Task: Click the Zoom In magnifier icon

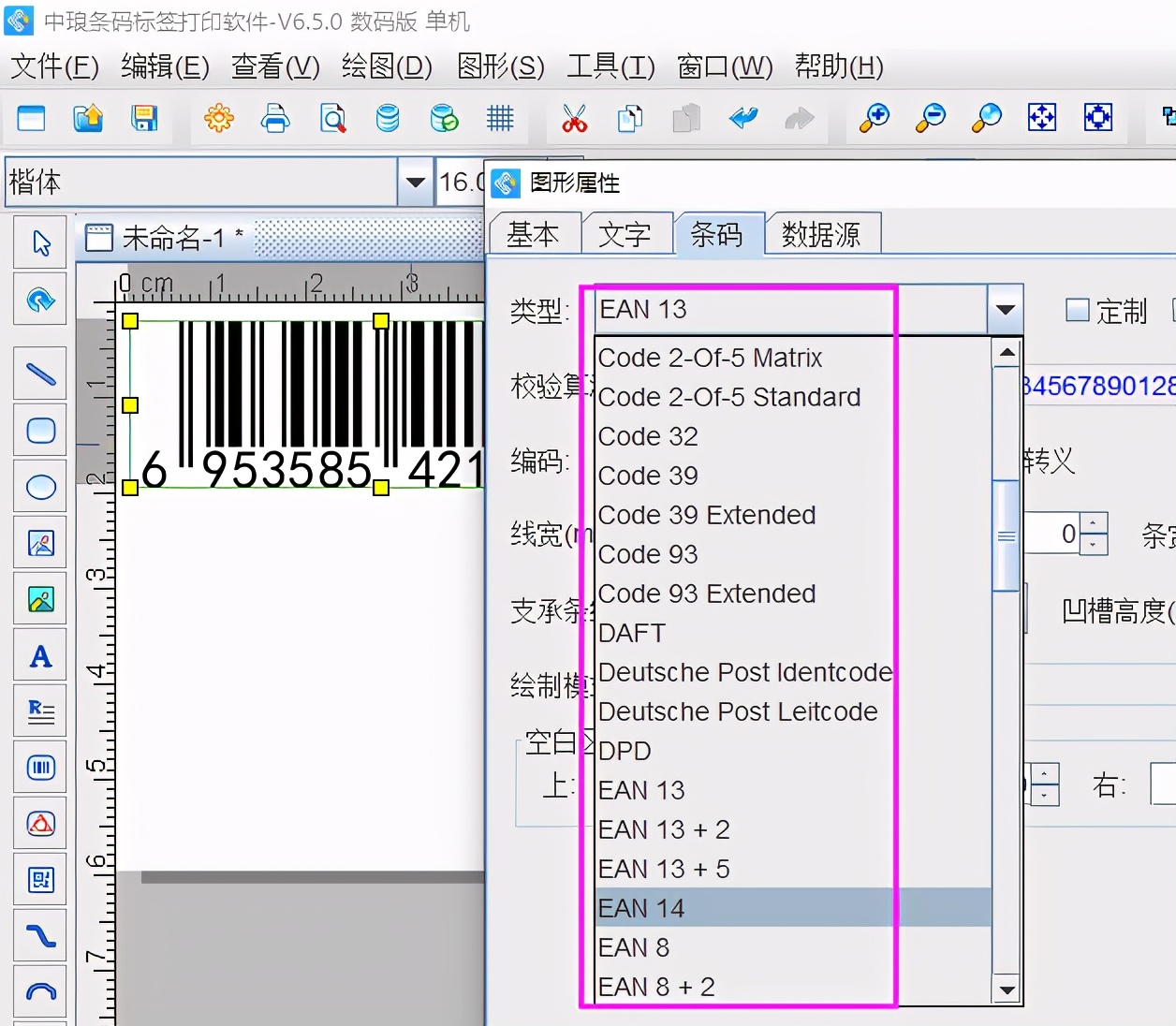Action: 874,118
